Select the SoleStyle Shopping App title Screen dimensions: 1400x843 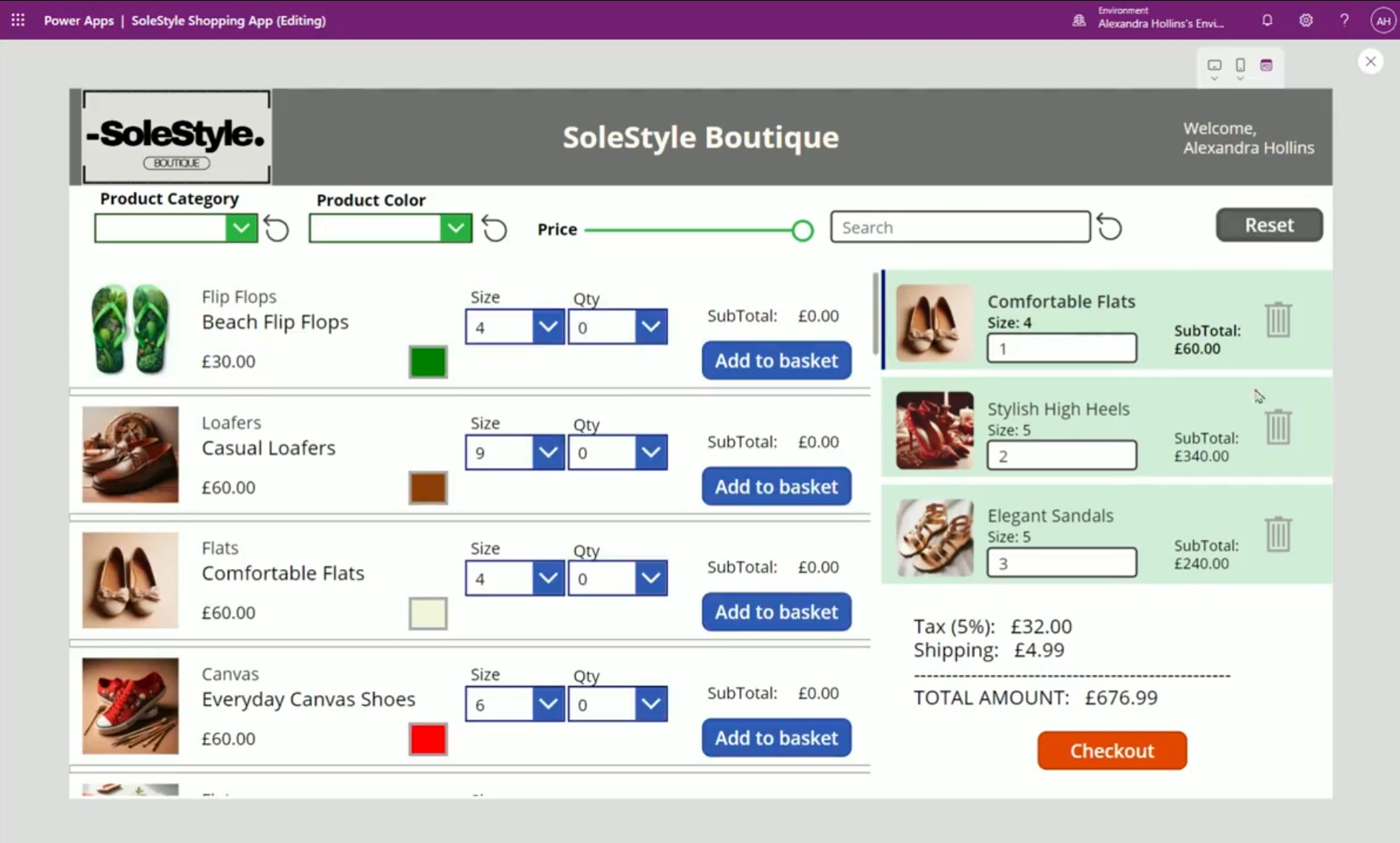[x=228, y=21]
